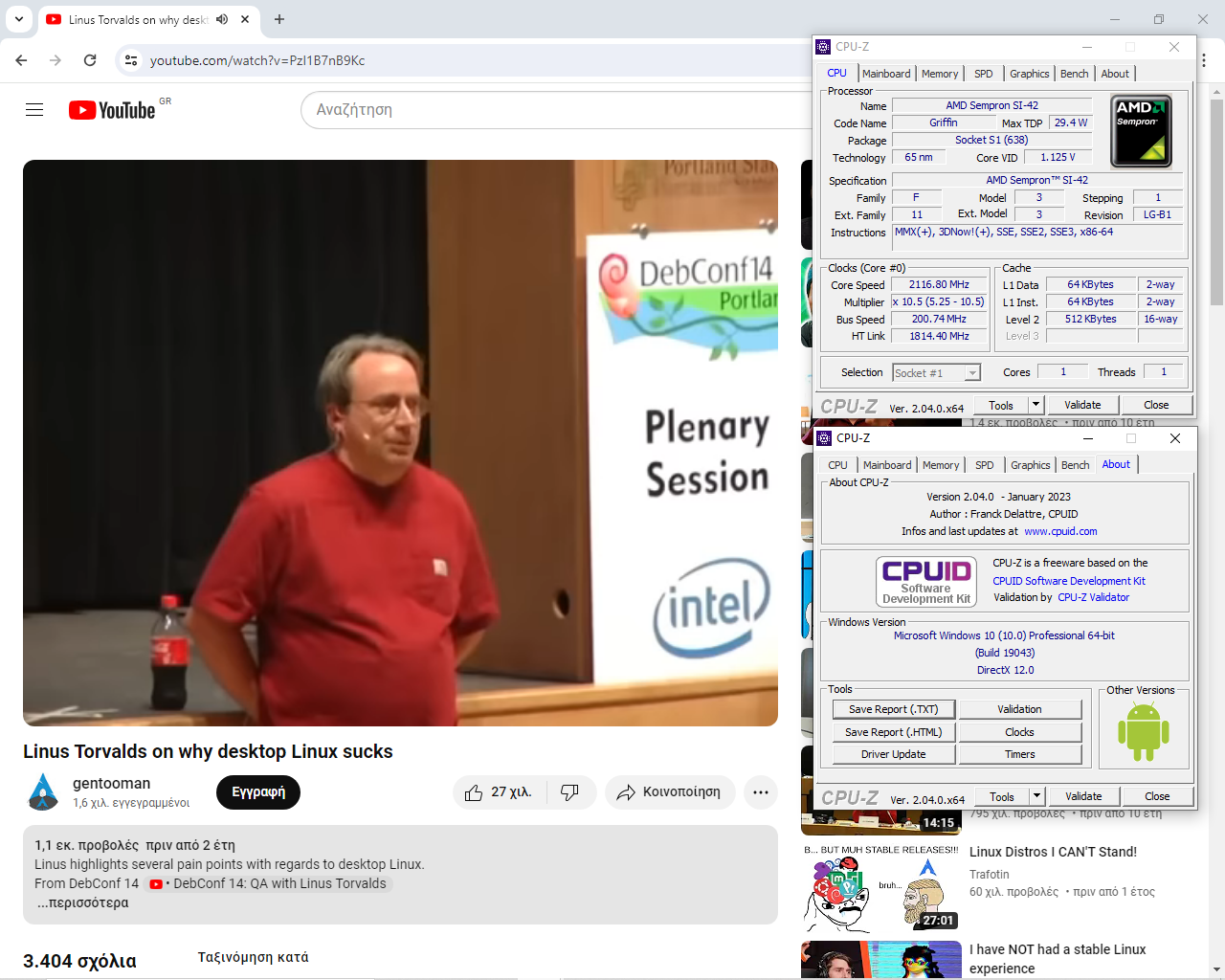Click AMD Sempron processor logo image

1141,131
